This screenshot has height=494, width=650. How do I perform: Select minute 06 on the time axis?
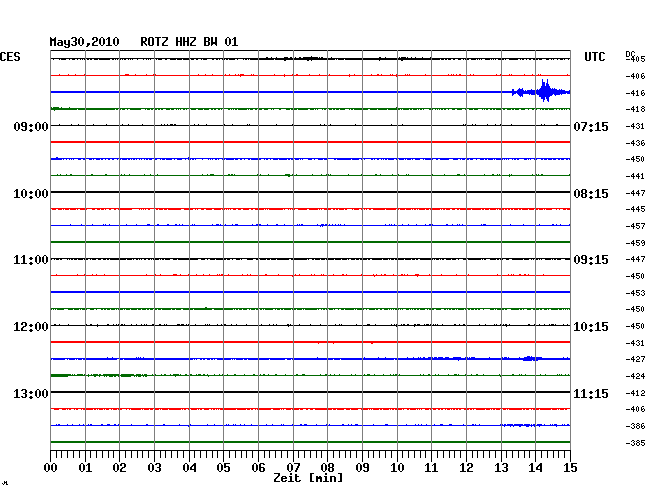click(258, 467)
